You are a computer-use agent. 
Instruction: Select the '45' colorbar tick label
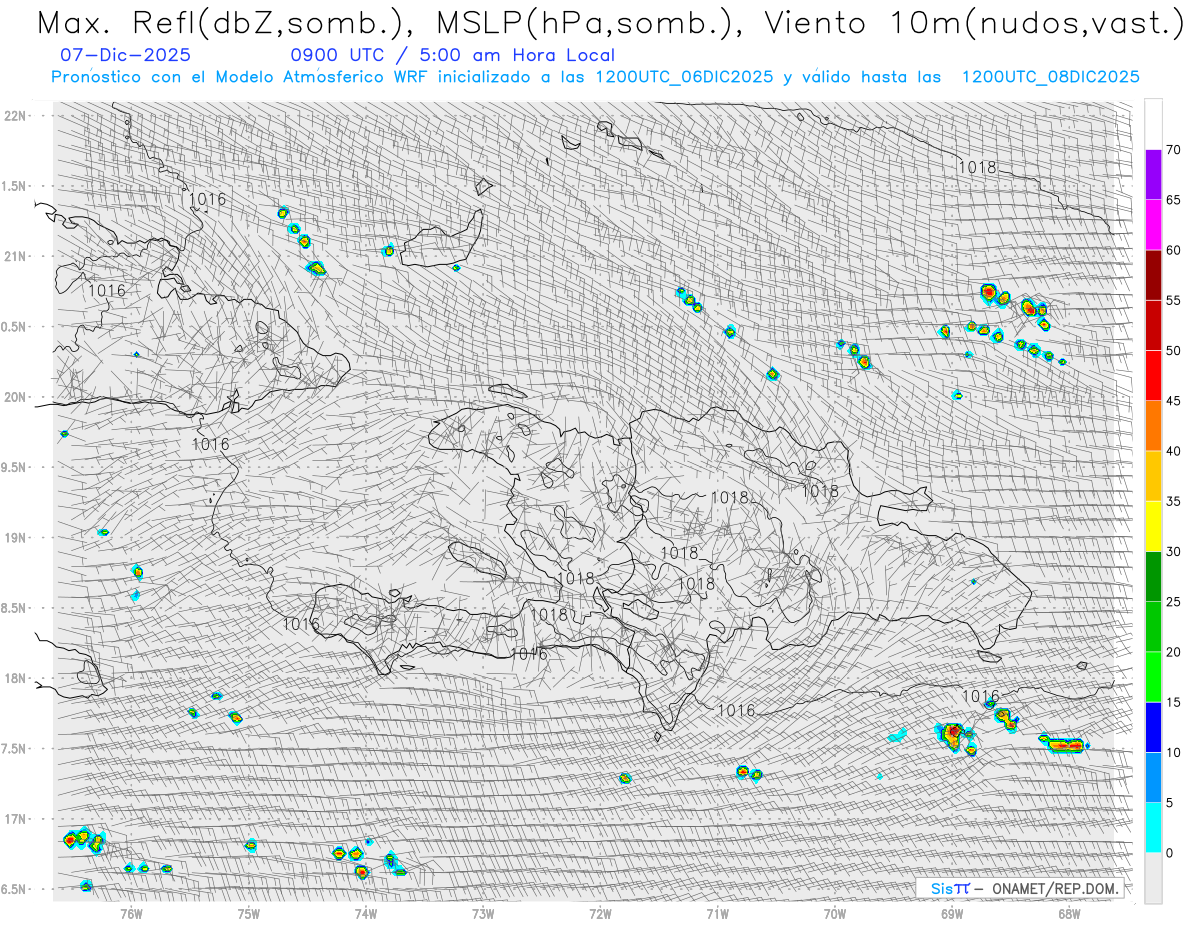click(1174, 401)
